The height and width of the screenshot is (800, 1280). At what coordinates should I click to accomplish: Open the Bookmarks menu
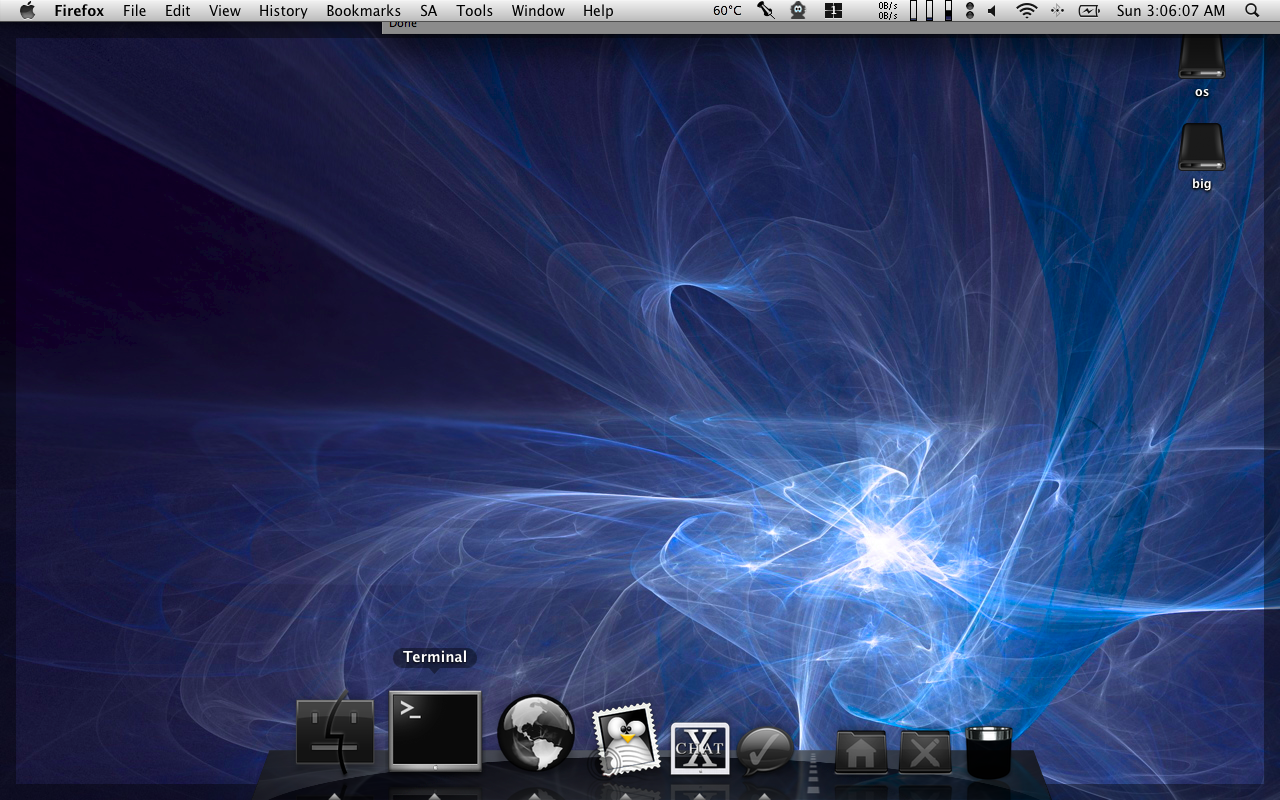pos(363,11)
